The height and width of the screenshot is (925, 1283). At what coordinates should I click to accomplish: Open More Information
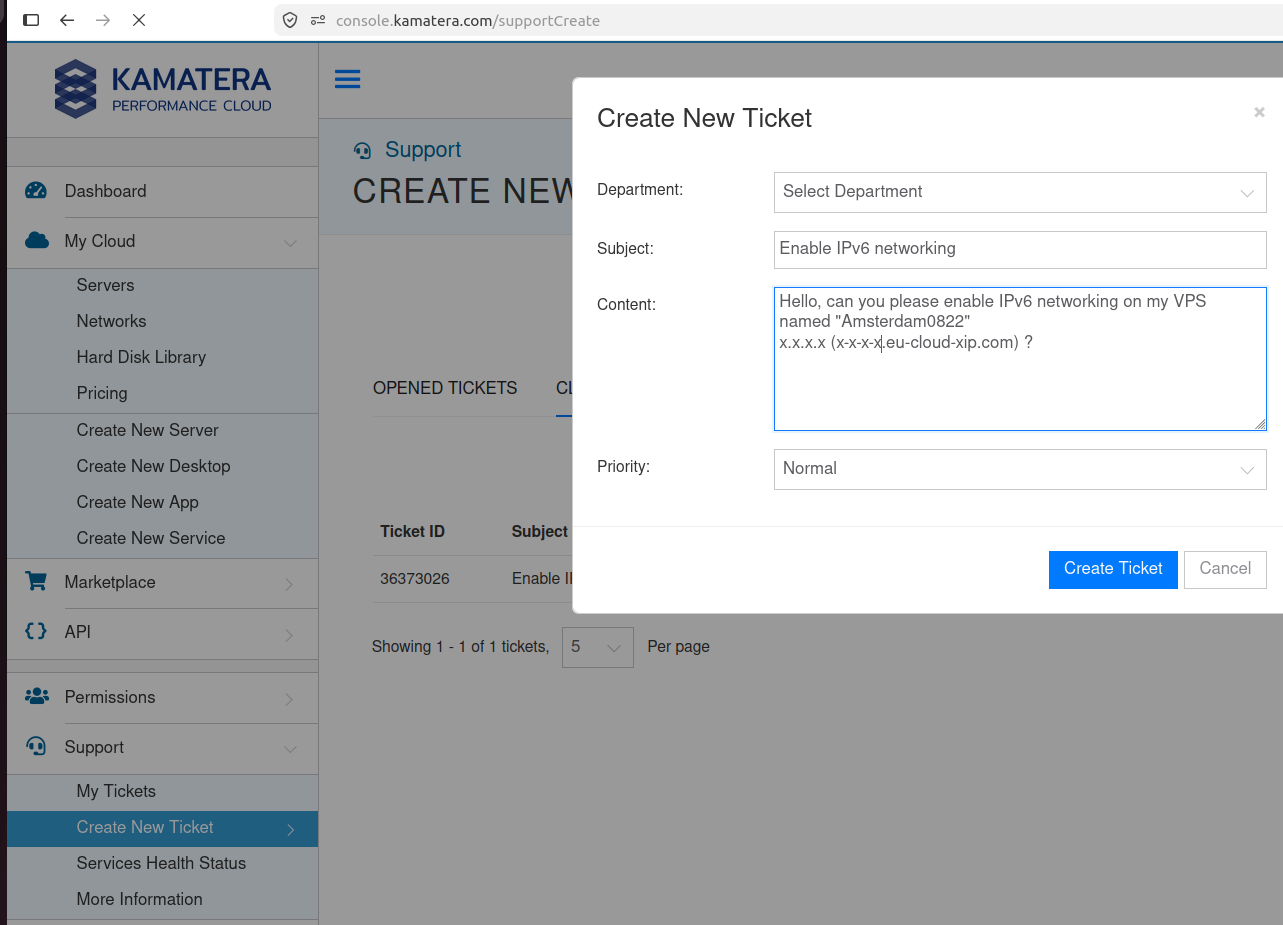click(x=139, y=899)
